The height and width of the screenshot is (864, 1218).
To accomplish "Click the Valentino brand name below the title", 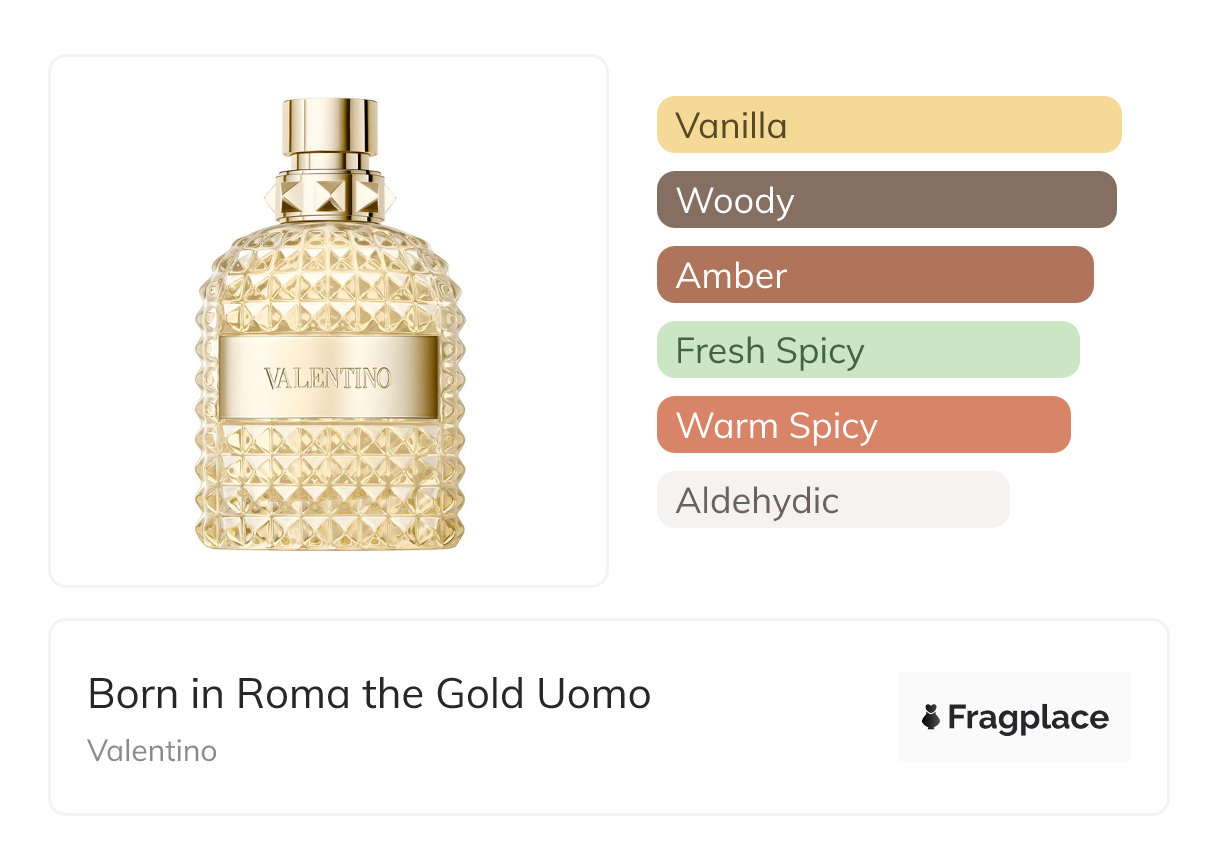I will click(152, 750).
